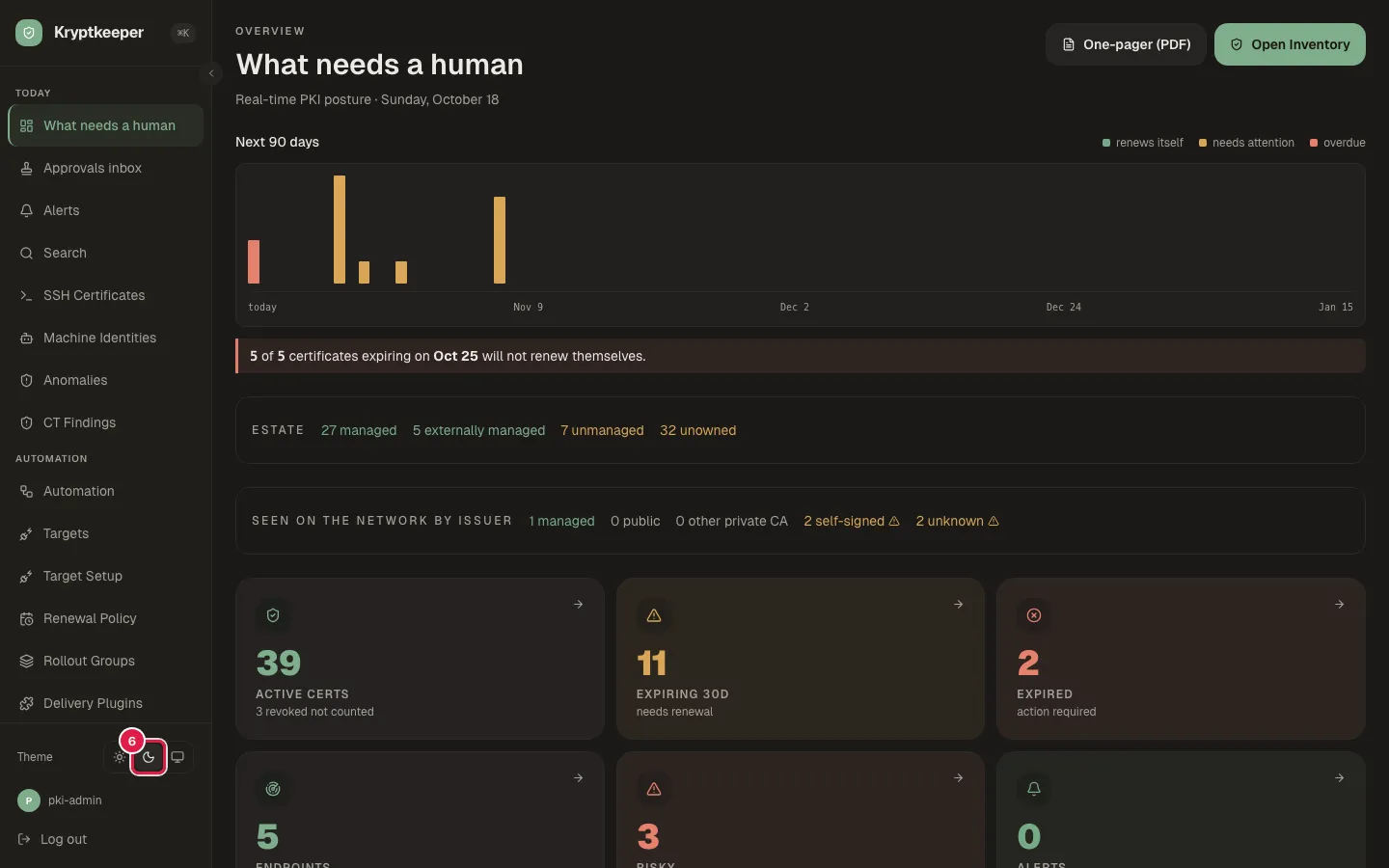Click 2 self-signed issuer link
The image size is (1389, 868).
(852, 521)
